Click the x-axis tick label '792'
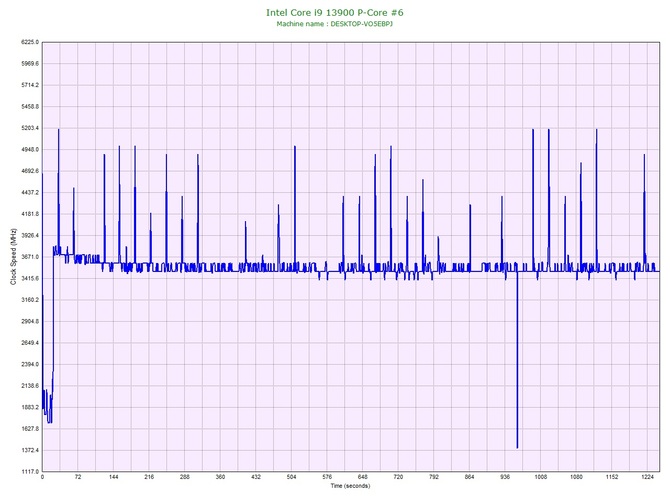The width and height of the screenshot is (670, 503). pyautogui.click(x=434, y=477)
